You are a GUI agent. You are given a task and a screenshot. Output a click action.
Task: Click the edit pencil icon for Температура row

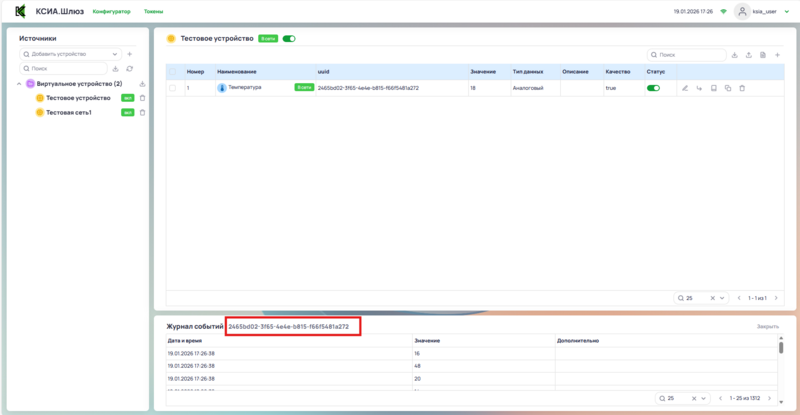click(685, 88)
